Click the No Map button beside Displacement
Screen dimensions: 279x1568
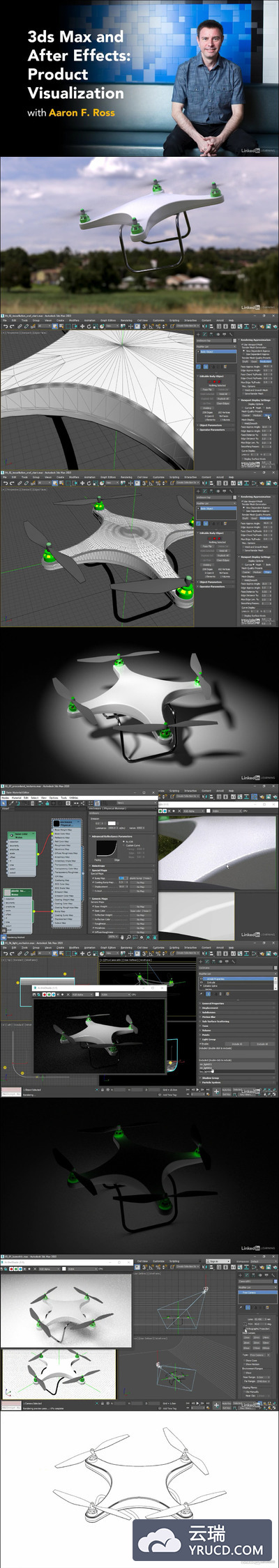coord(140,886)
